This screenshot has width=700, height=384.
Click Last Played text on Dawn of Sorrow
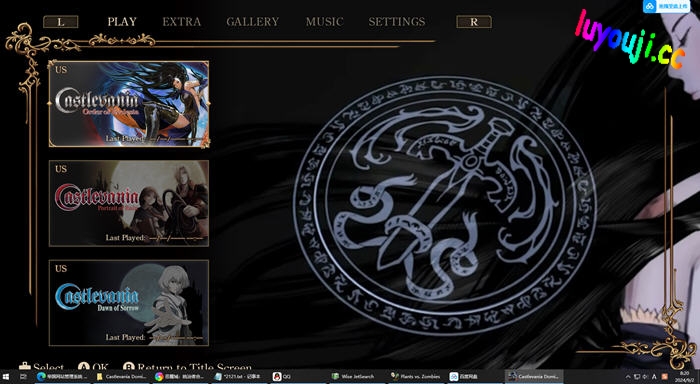[x=125, y=338]
